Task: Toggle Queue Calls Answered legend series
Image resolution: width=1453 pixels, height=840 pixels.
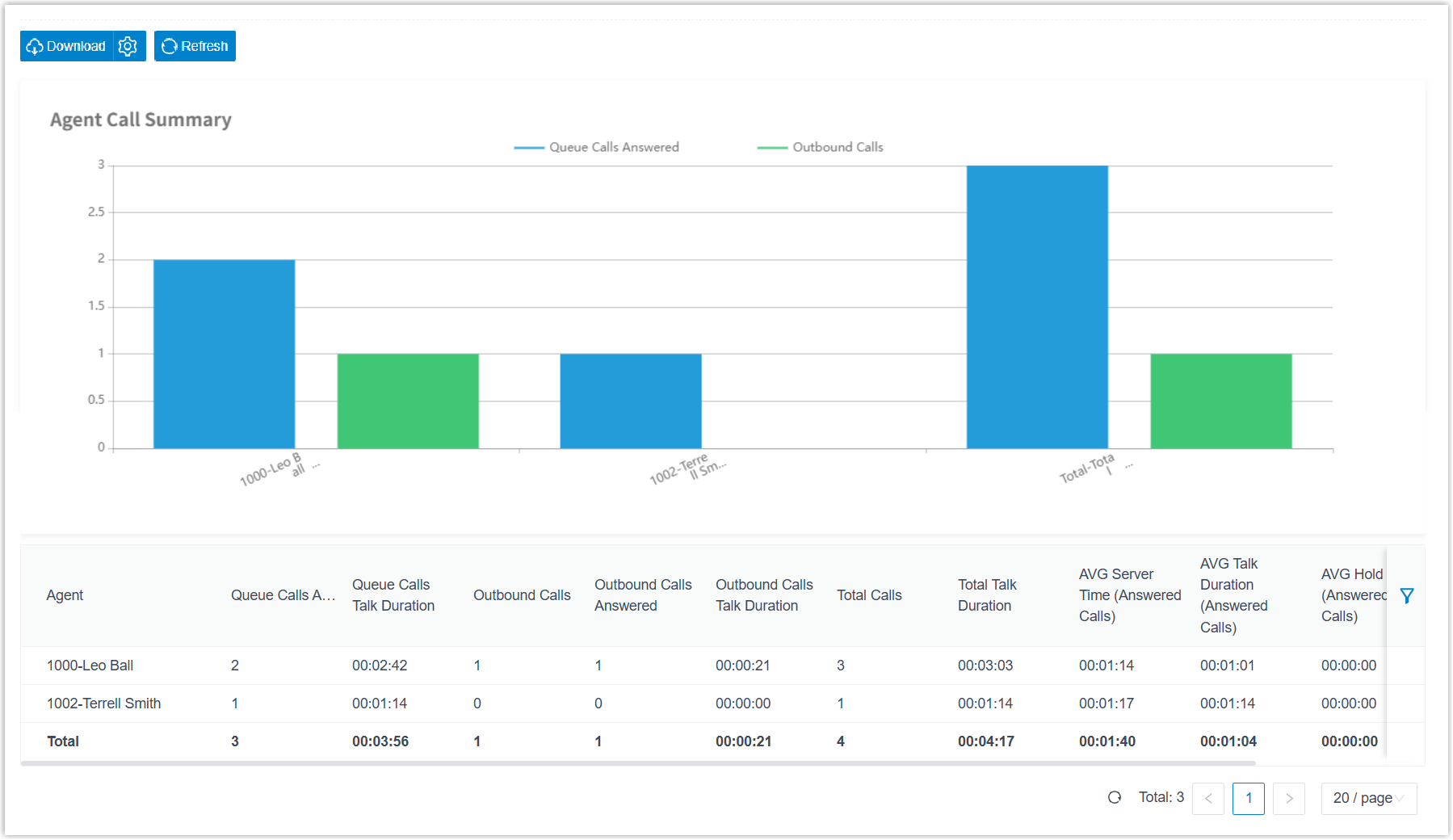Action: click(597, 147)
